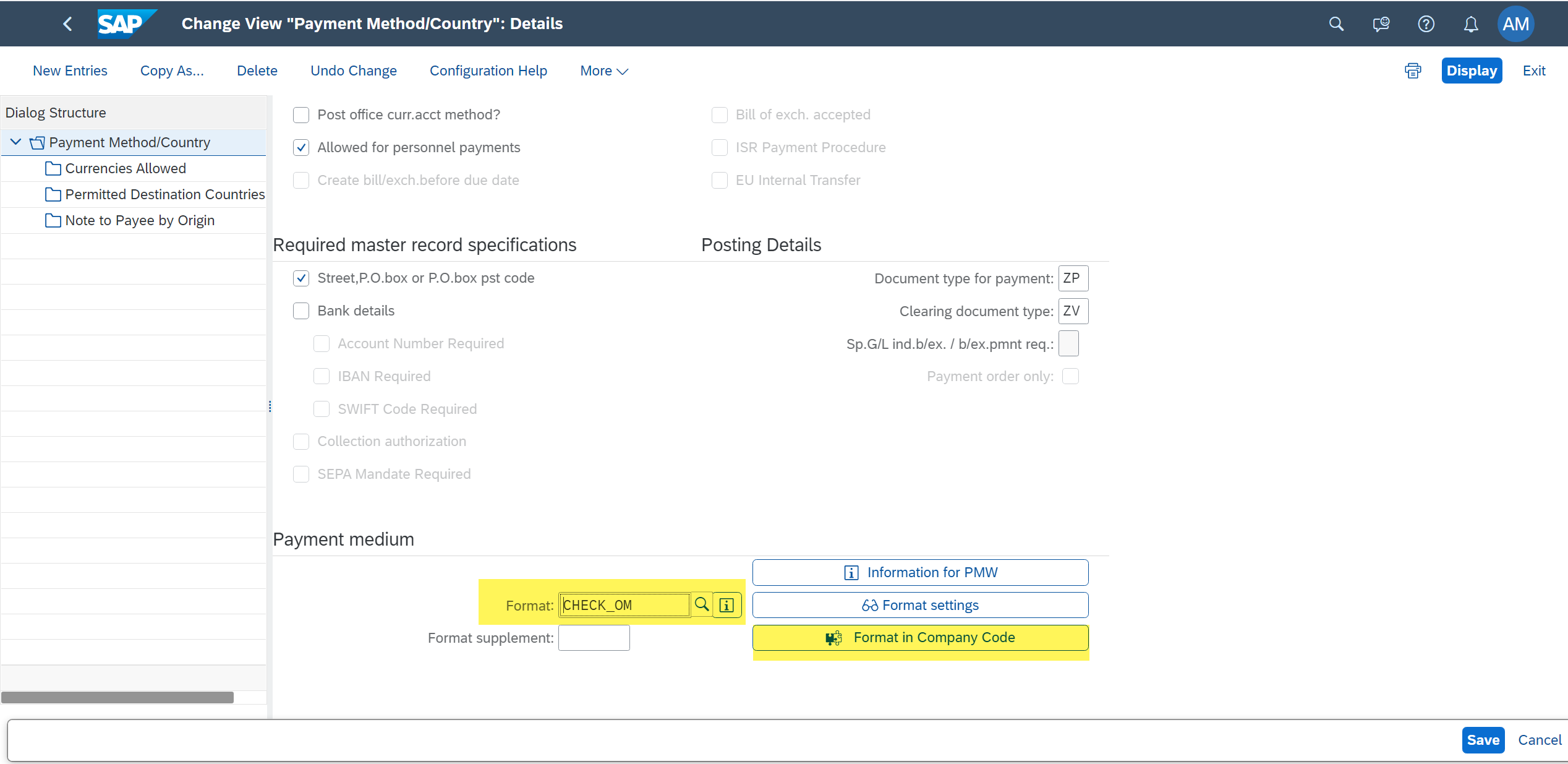Screen dimensions: 1568x764
Task: Click the Display button
Action: click(x=1472, y=71)
